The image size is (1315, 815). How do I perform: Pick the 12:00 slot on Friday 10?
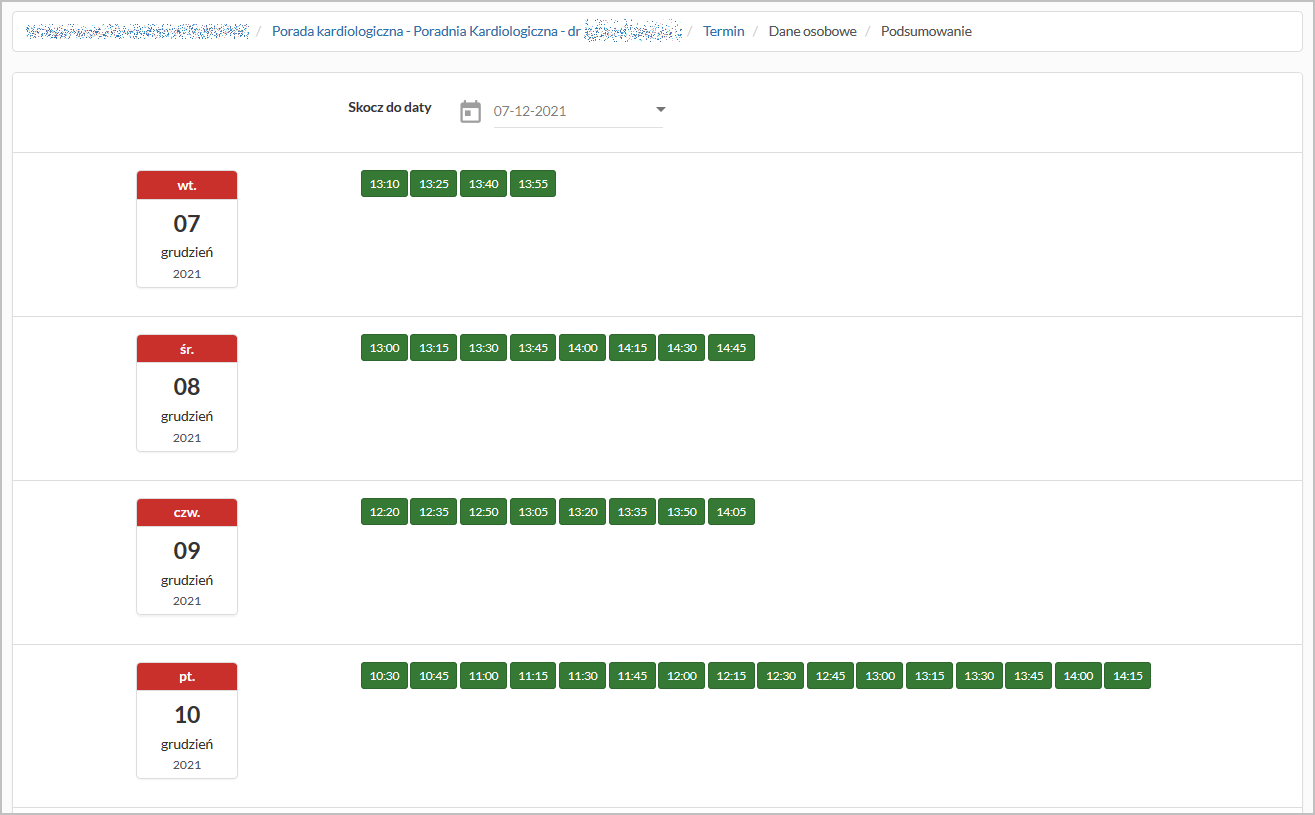click(x=682, y=676)
